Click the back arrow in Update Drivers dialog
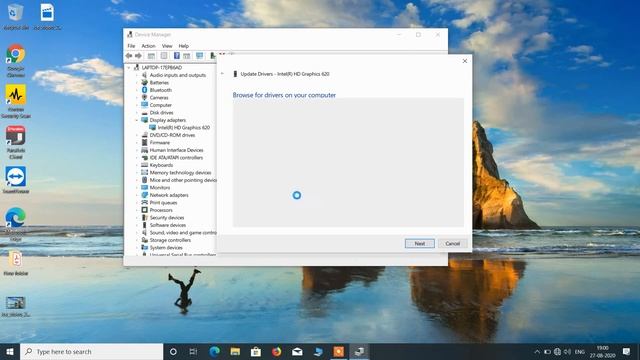 [222, 74]
